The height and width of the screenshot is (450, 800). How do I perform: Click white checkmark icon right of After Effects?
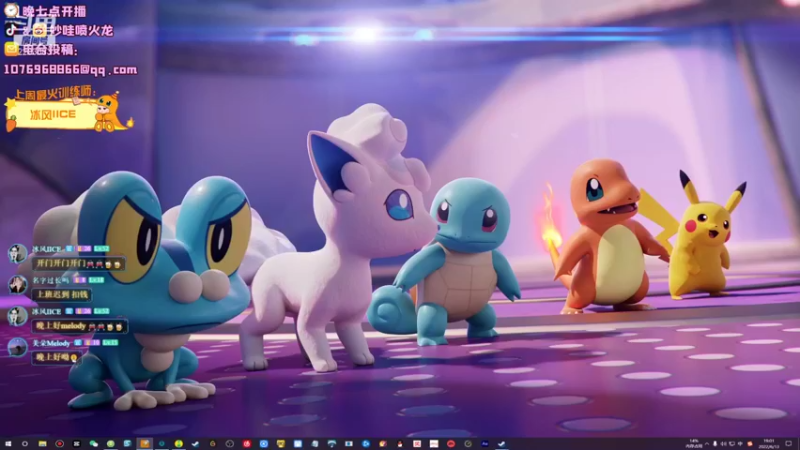tap(501, 444)
